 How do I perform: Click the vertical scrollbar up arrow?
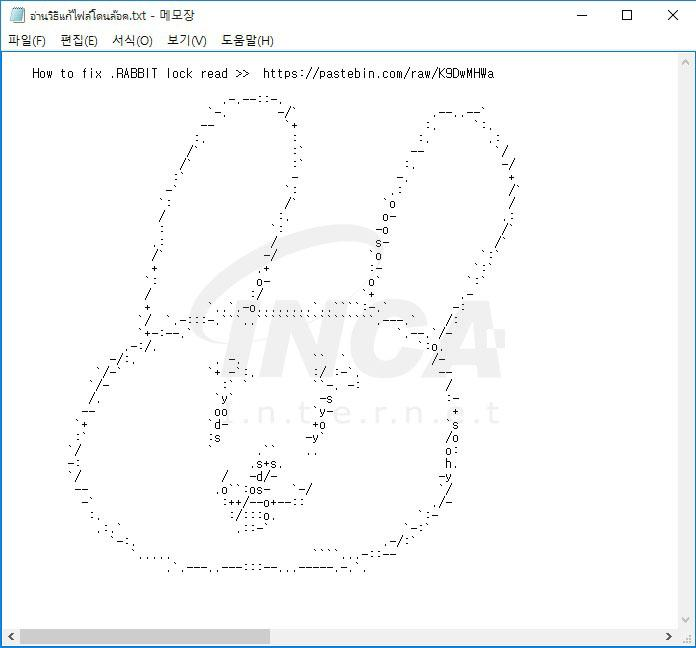[x=685, y=63]
